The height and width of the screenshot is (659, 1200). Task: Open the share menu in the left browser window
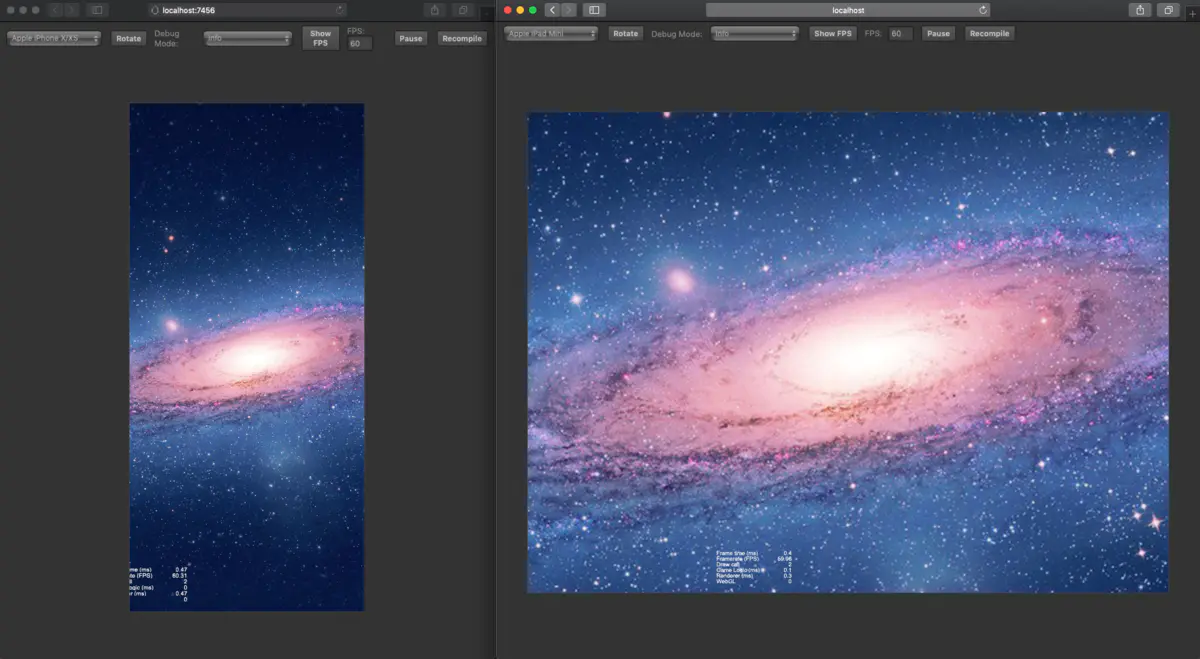point(435,10)
